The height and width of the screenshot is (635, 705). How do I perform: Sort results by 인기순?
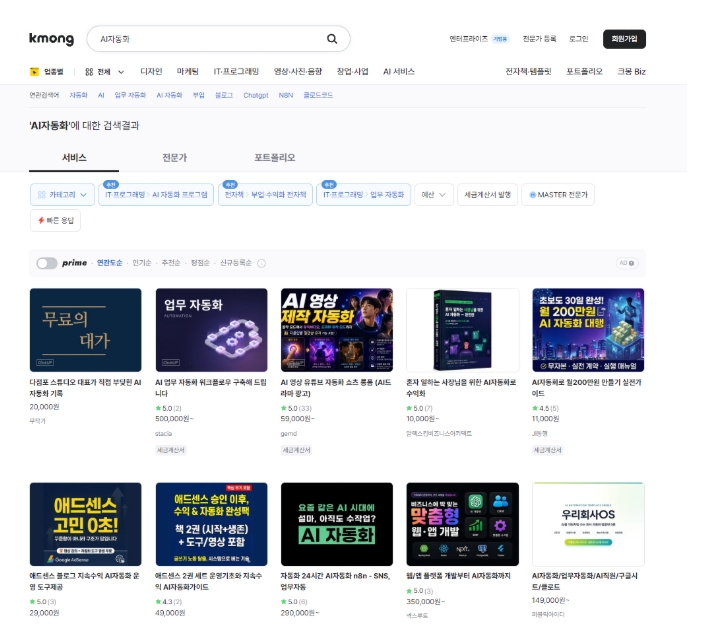(142, 263)
